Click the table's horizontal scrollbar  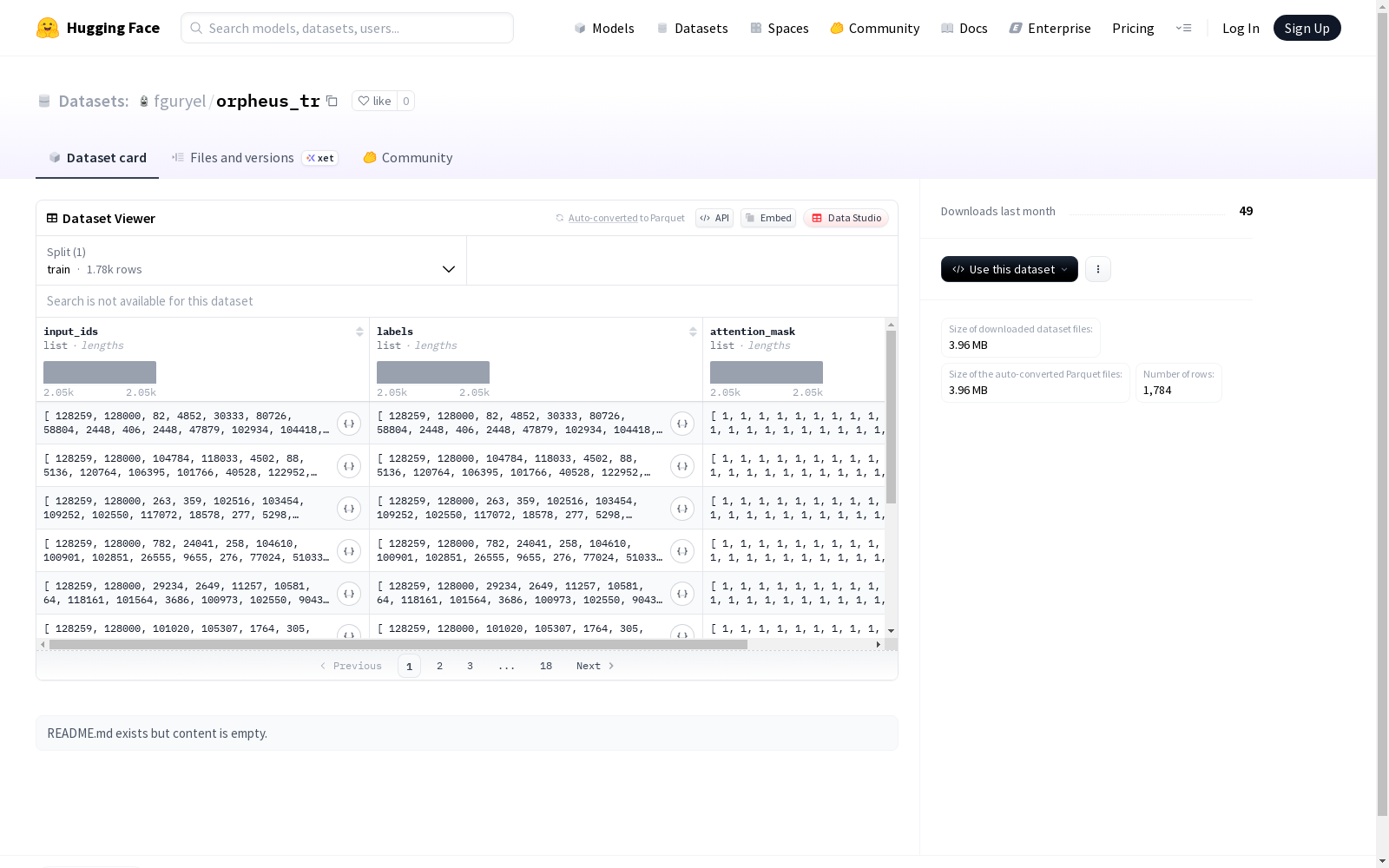click(398, 644)
